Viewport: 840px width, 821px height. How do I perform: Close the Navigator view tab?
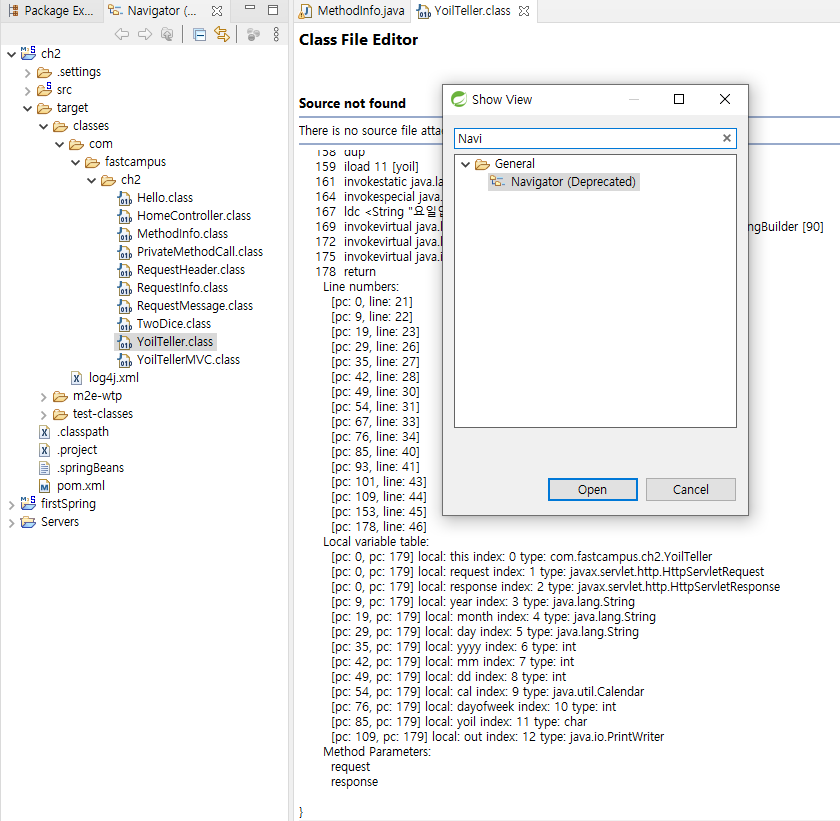pos(217,11)
